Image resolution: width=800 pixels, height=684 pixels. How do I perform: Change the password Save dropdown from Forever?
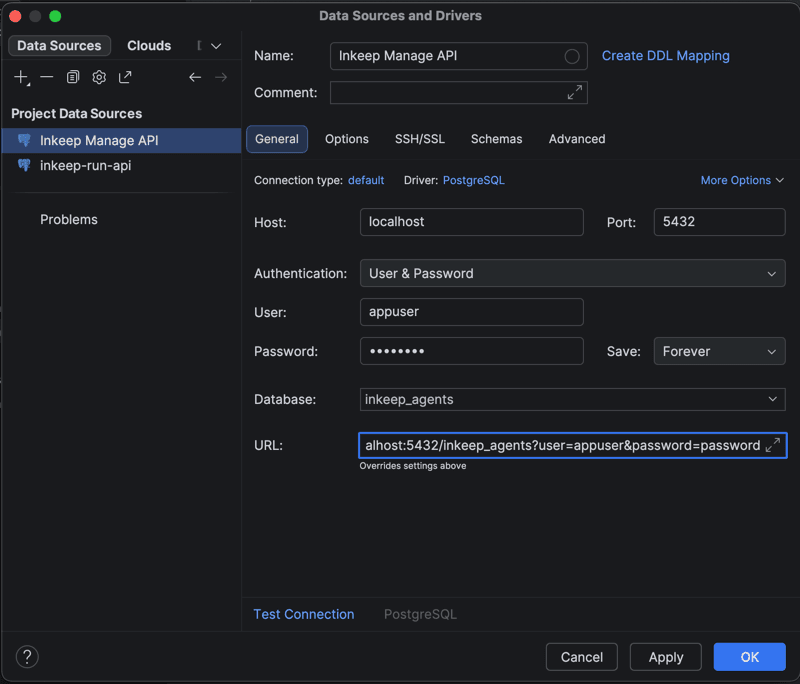pyautogui.click(x=719, y=351)
